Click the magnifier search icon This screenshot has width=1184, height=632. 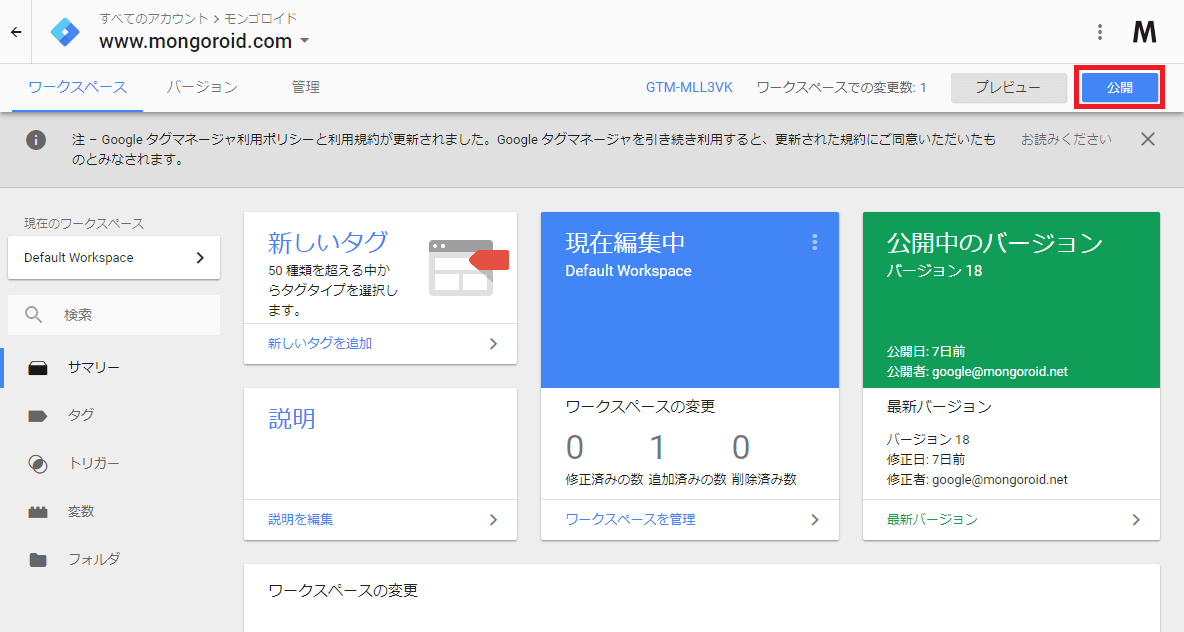point(33,315)
